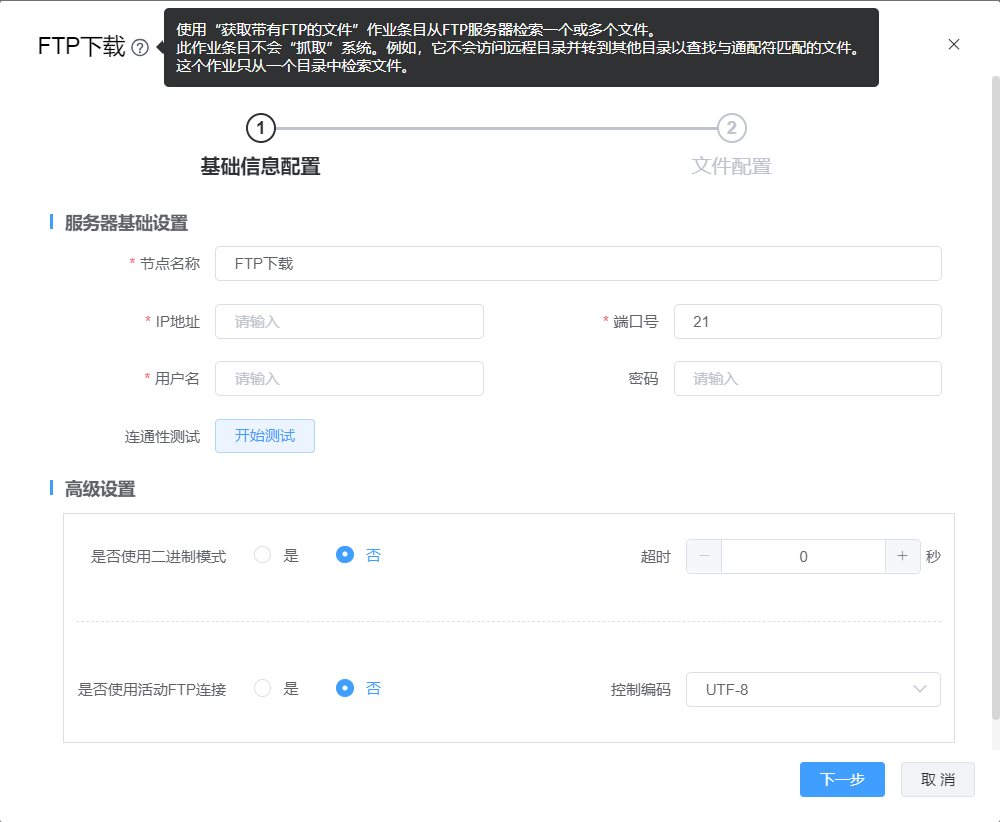Click the plus icon to increase 超时
Viewport: 1000px width, 822px height.
click(902, 557)
